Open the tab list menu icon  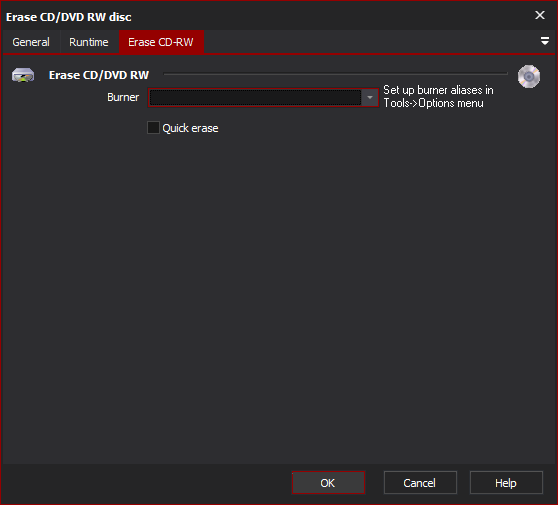[x=544, y=41]
